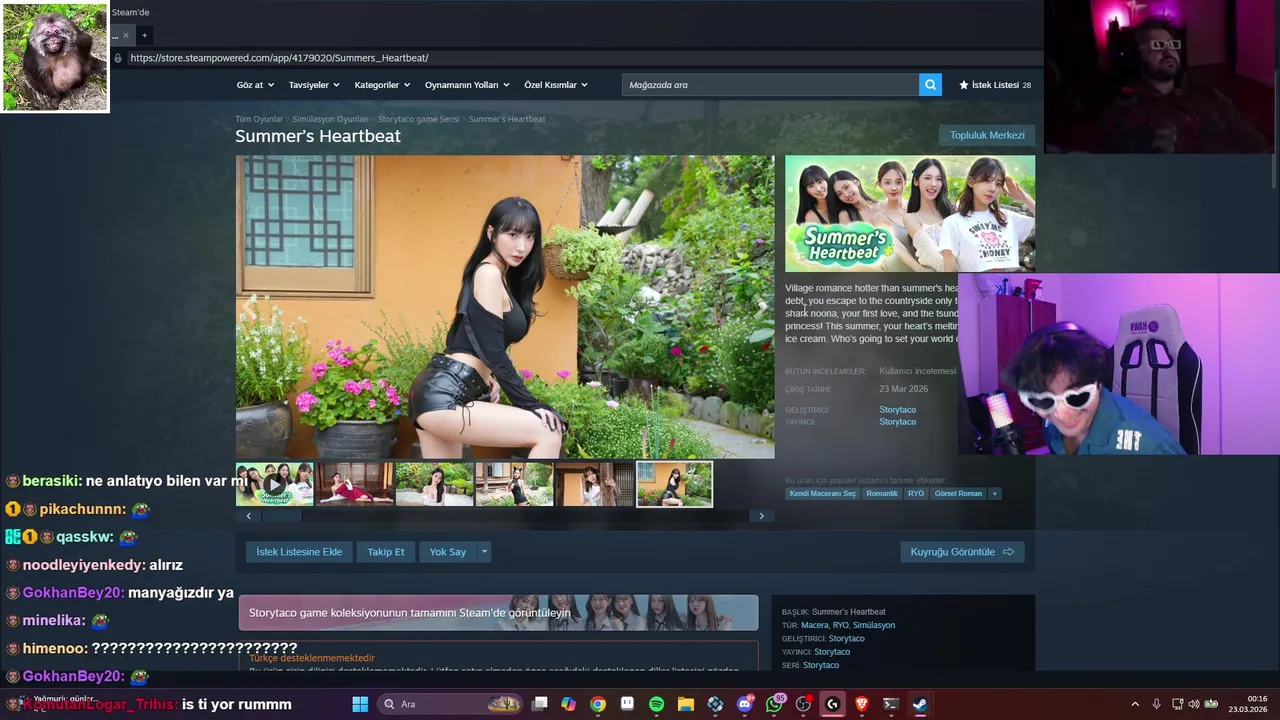This screenshot has width=1280, height=720.
Task: Open File Explorer folder icon in taskbar
Action: click(x=686, y=704)
